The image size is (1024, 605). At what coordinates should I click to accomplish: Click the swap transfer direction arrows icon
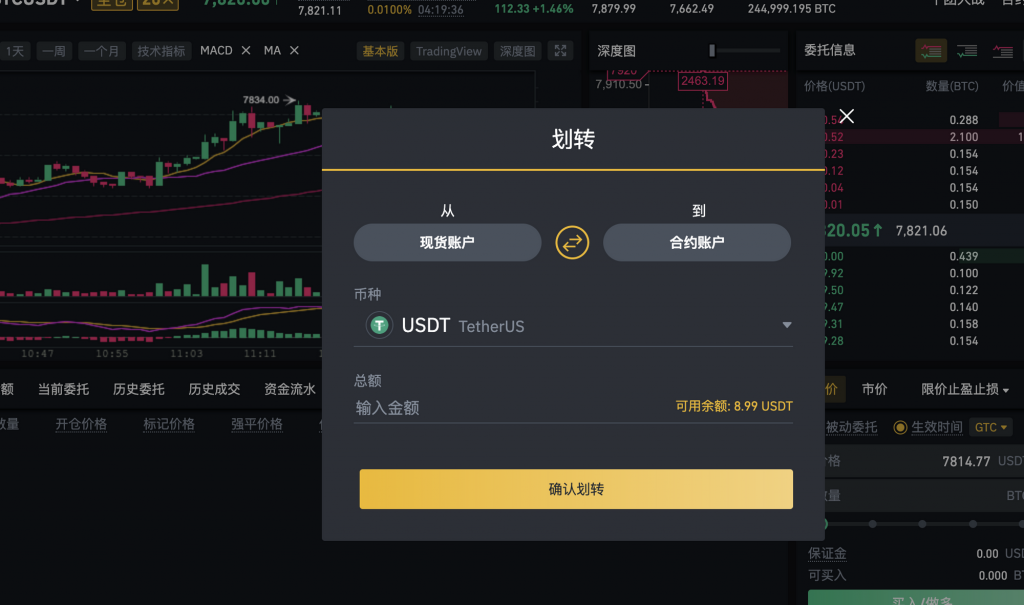(572, 242)
